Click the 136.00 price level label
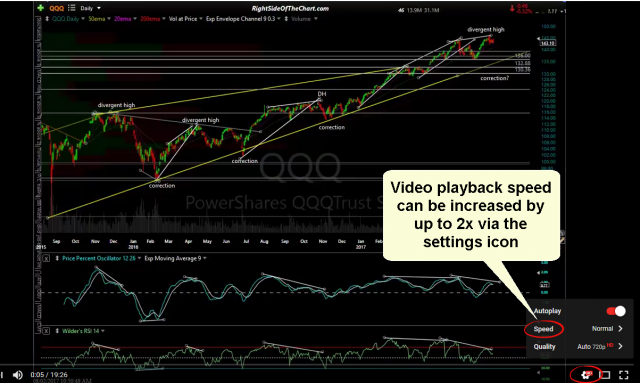This screenshot has width=640, height=383. pyautogui.click(x=522, y=56)
